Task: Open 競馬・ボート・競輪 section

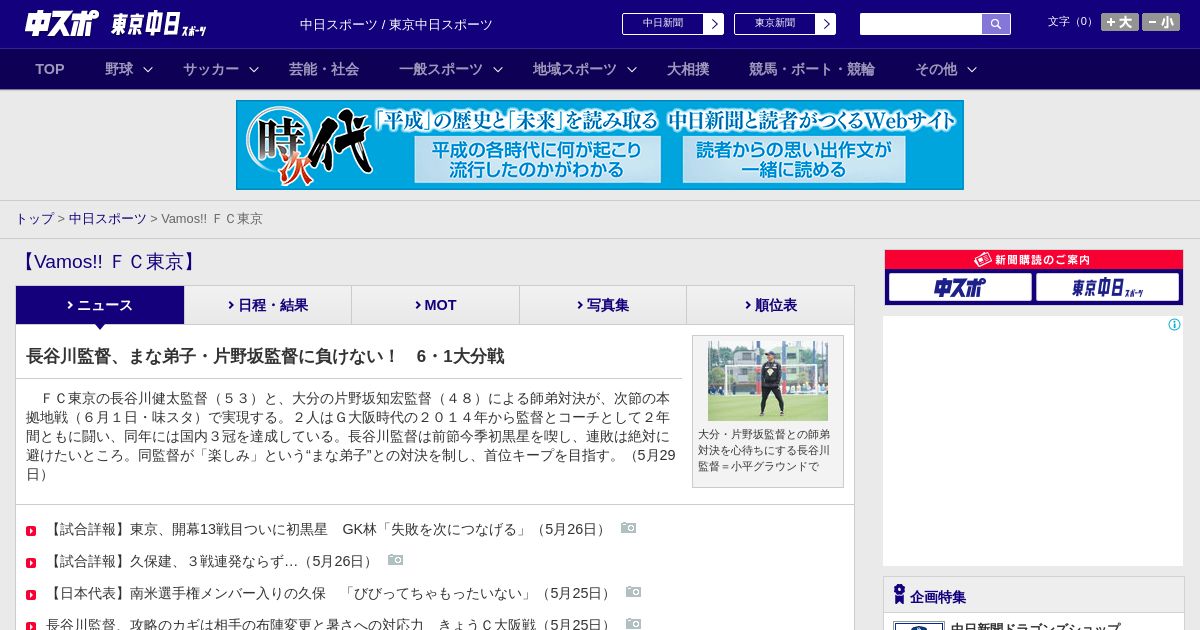Action: point(812,69)
